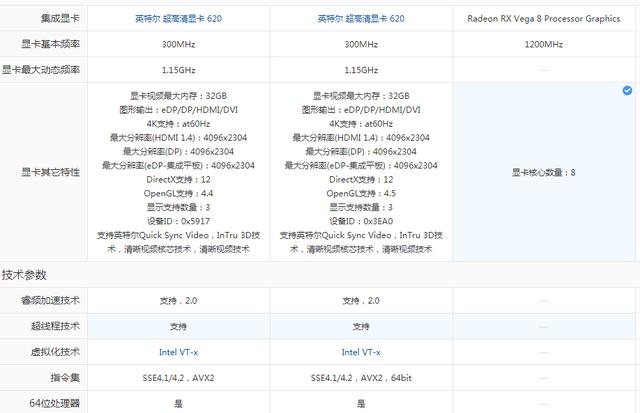Click the 显卡基本频率 row label
The width and height of the screenshot is (640, 413).
tap(51, 44)
